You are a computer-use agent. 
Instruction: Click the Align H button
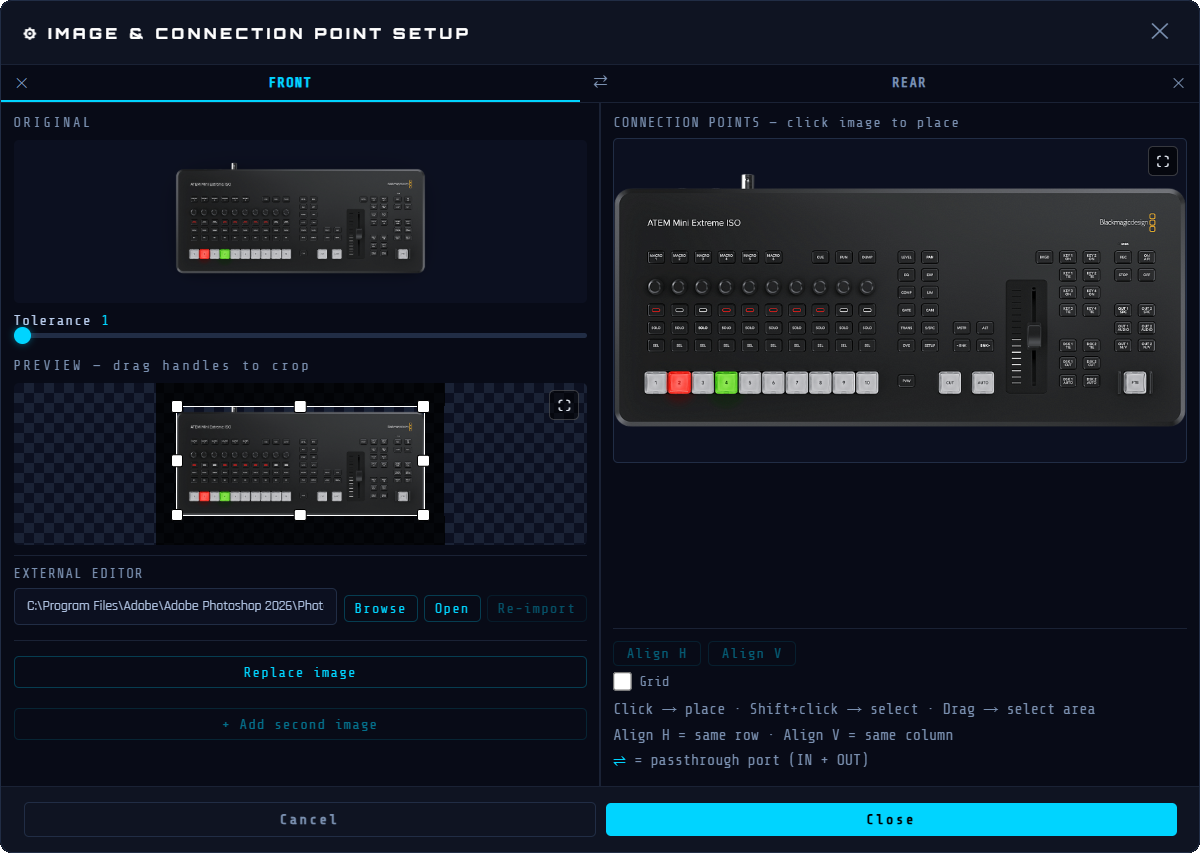[x=657, y=654]
